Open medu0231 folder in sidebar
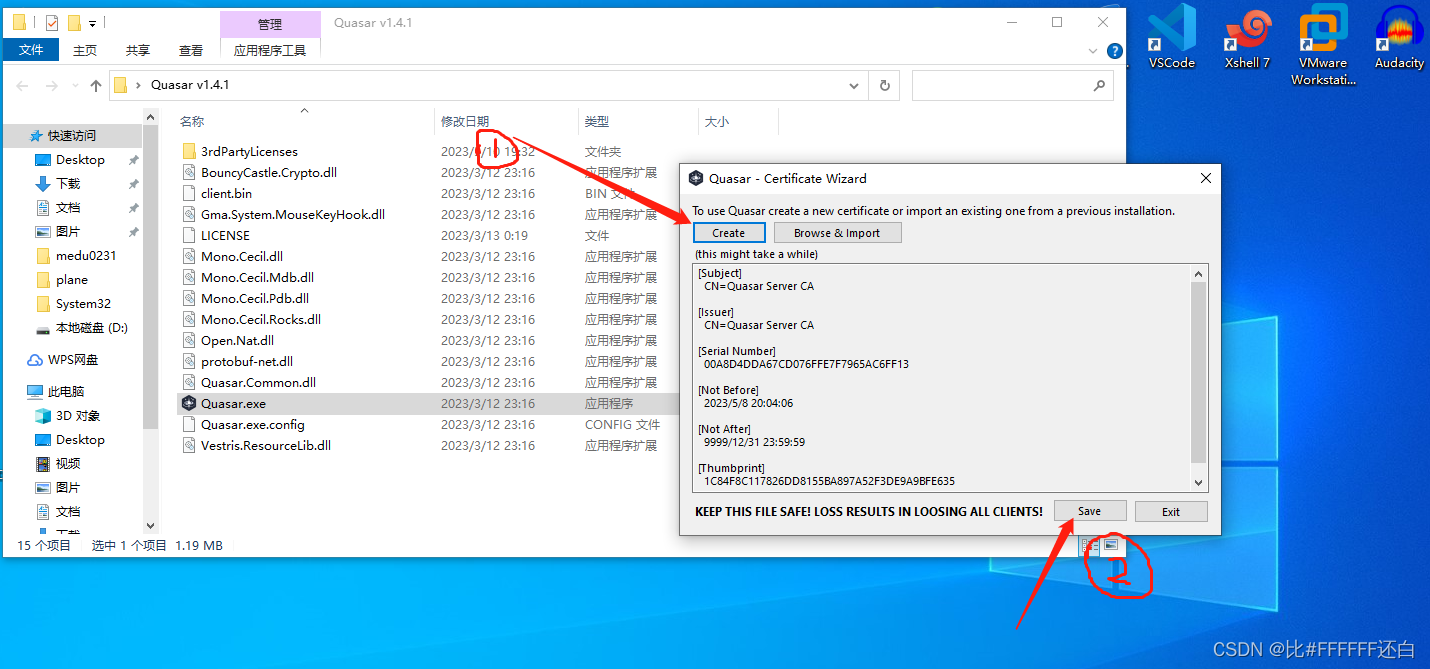Screen dimensions: 1430x669 [x=86, y=255]
